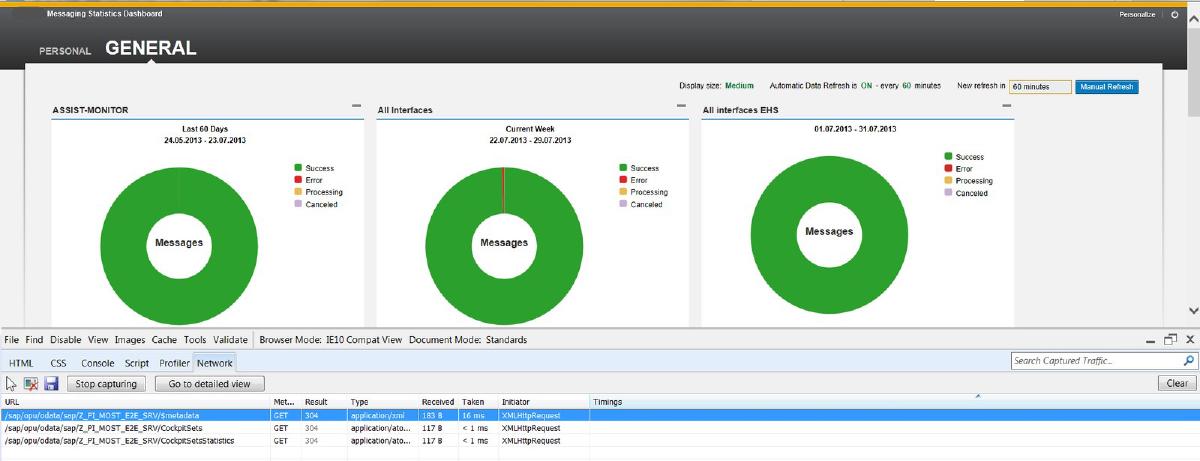
Task: Open the Cache menu in developer tools
Action: 164,340
